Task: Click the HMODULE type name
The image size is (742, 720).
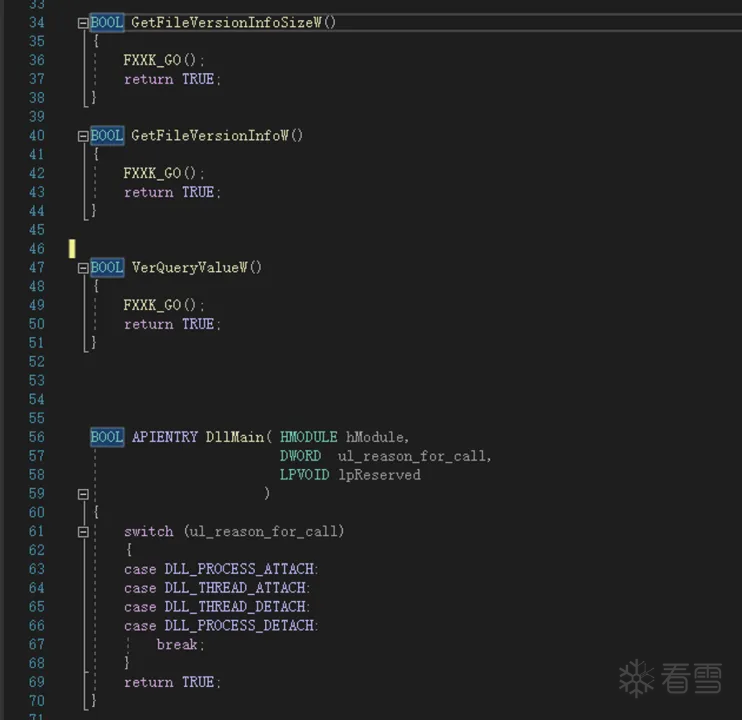Action: click(309, 437)
